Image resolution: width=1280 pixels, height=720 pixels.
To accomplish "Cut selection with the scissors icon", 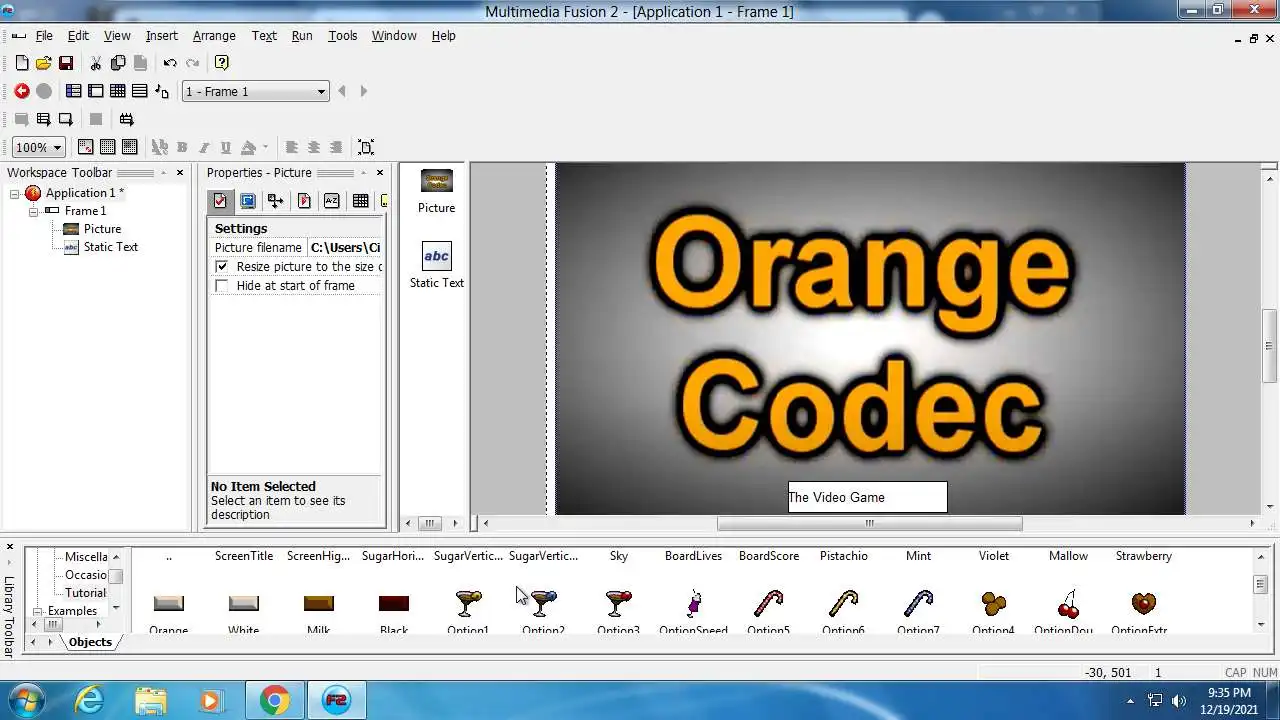I will [96, 63].
